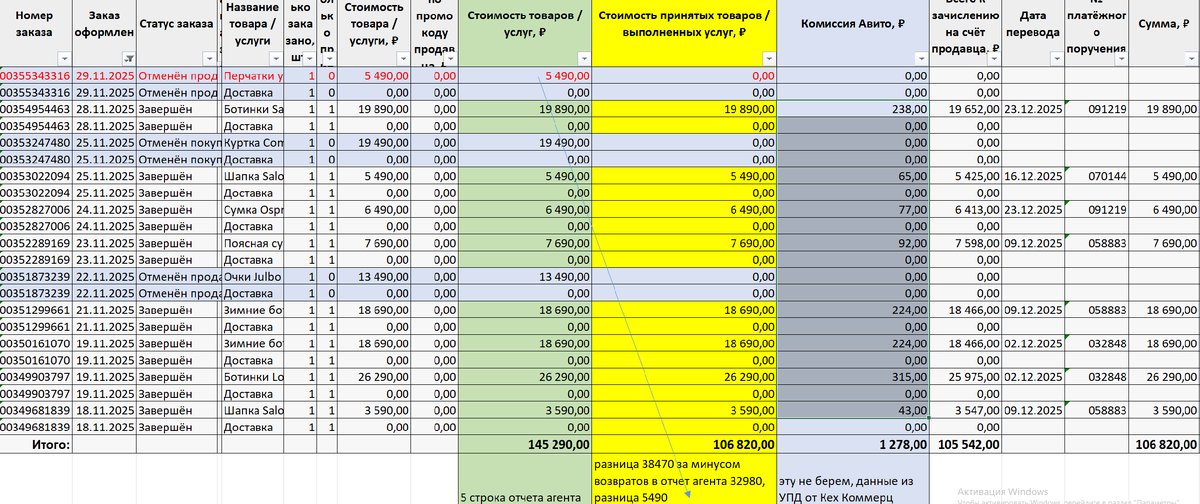Select the red Перчатки product name cell
Image resolution: width=1200 pixels, height=504 pixels.
(x=254, y=75)
